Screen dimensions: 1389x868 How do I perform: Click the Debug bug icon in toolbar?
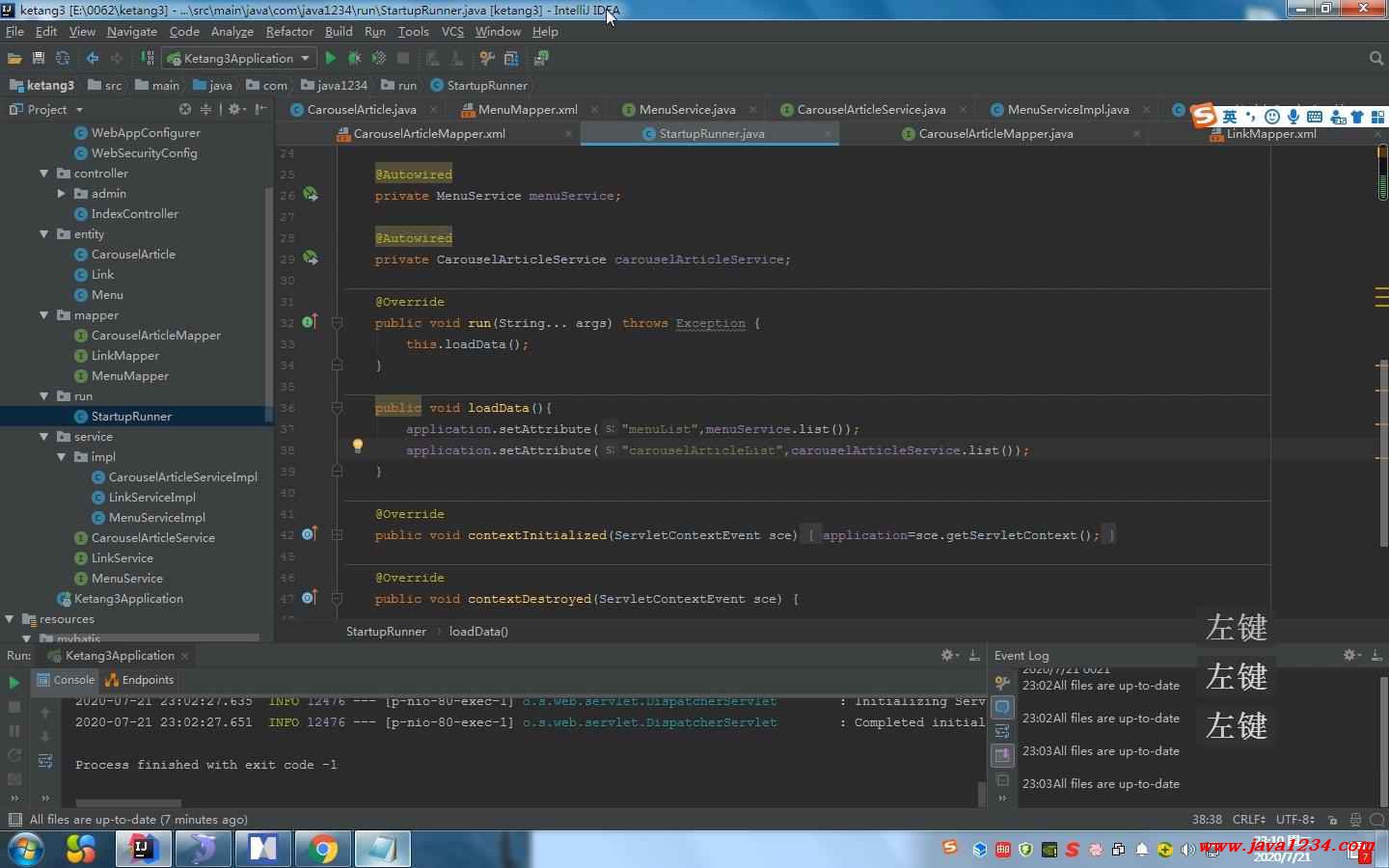354,58
